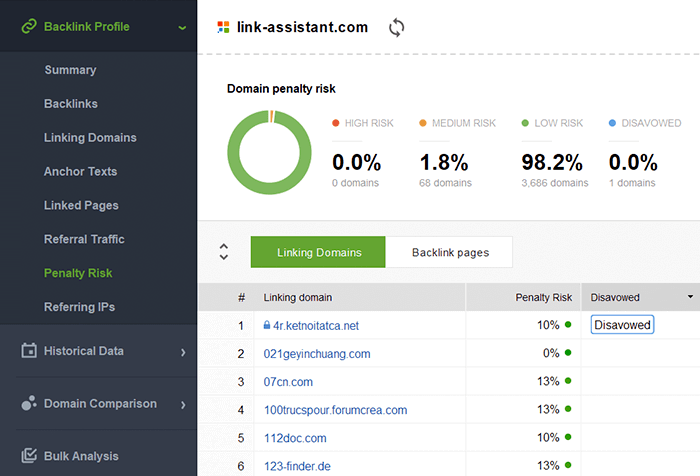Click the green risk dot for 07cn.com
Viewport: 700px width, 476px height.
point(568,381)
